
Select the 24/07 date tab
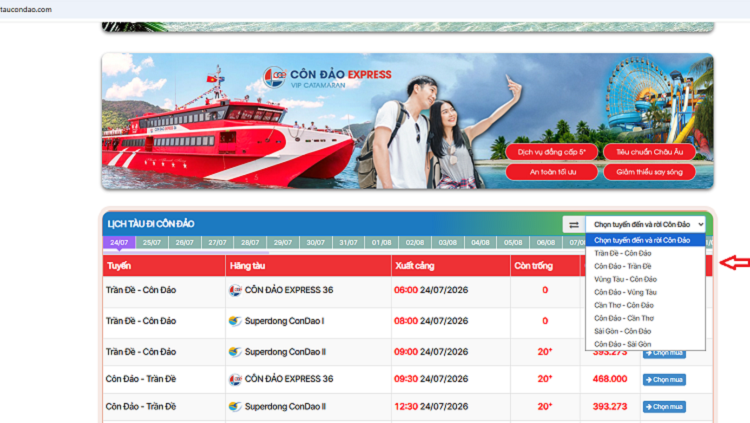click(x=119, y=243)
